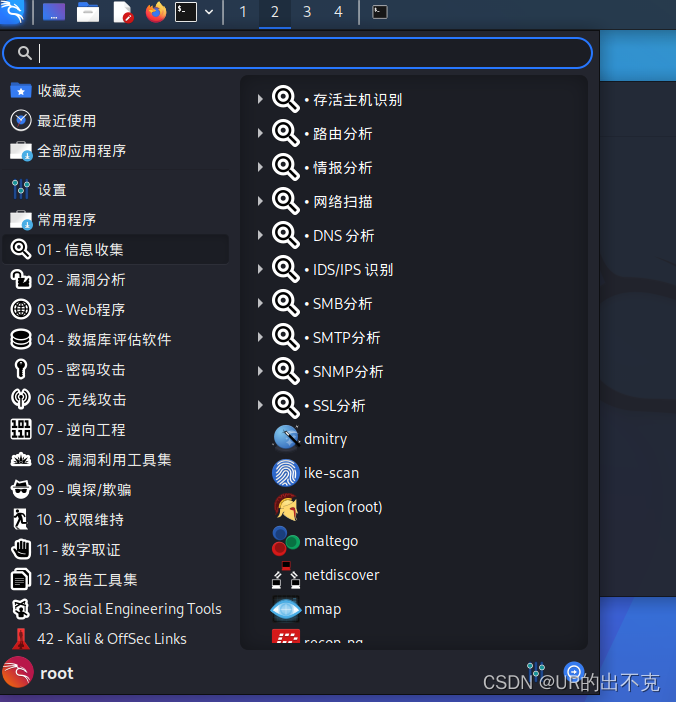This screenshot has width=676, height=702.
Task: Open 最近使用 recently used category
Action: [x=116, y=121]
